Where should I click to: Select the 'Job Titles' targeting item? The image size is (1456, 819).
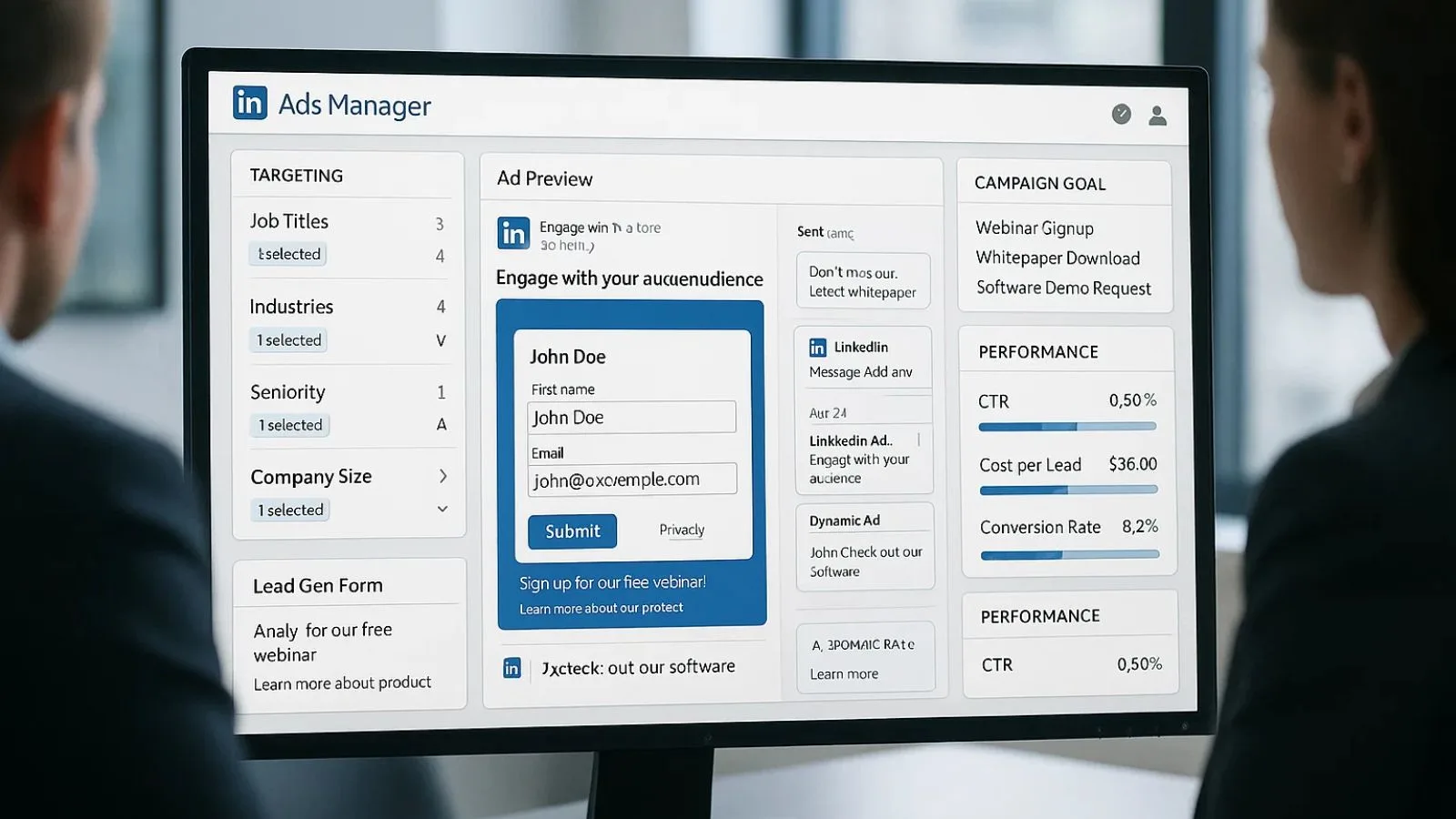[289, 221]
